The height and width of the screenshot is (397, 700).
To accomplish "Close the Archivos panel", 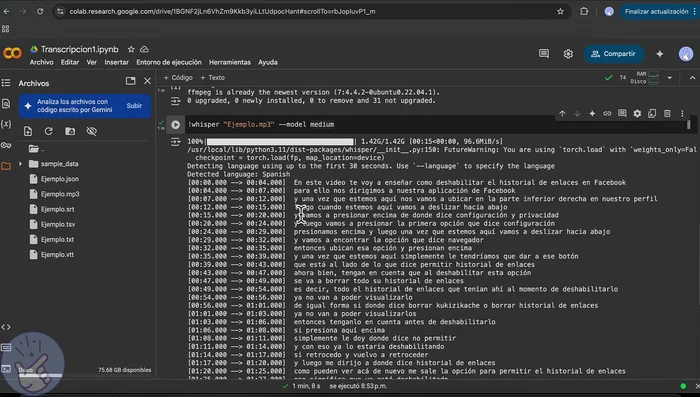I will [x=147, y=81].
